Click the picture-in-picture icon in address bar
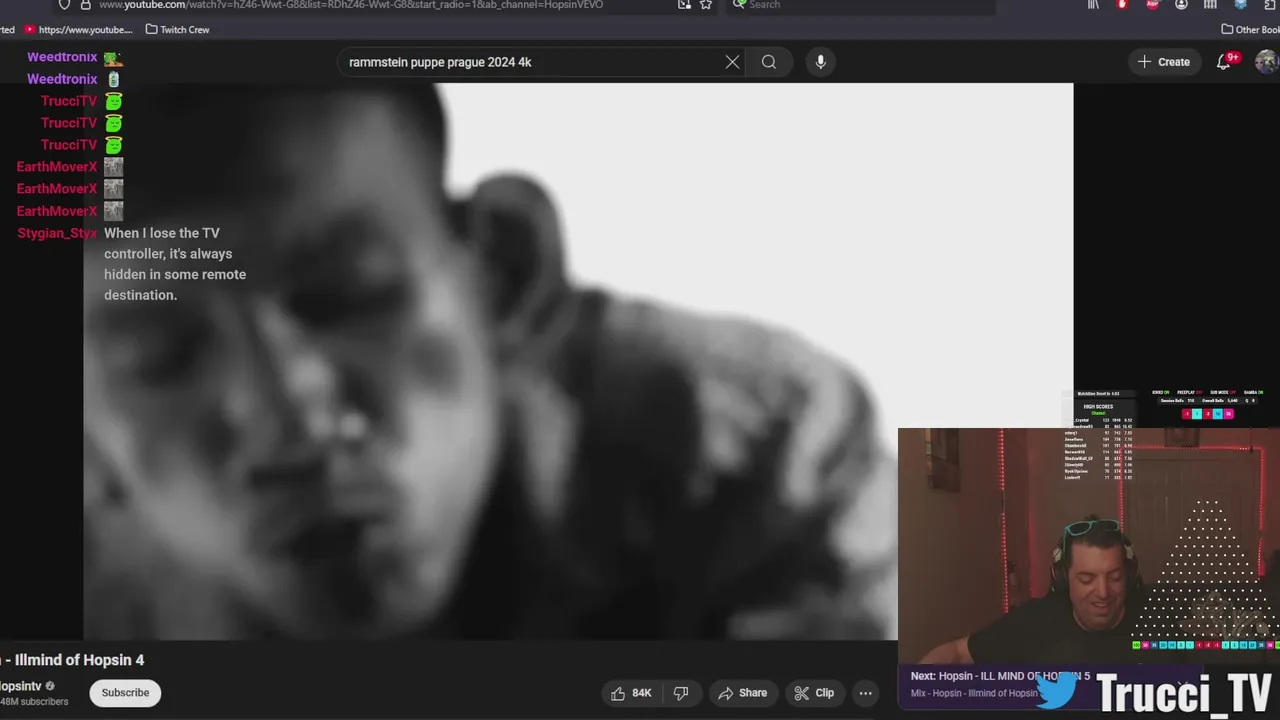The height and width of the screenshot is (720, 1280). pyautogui.click(x=684, y=5)
